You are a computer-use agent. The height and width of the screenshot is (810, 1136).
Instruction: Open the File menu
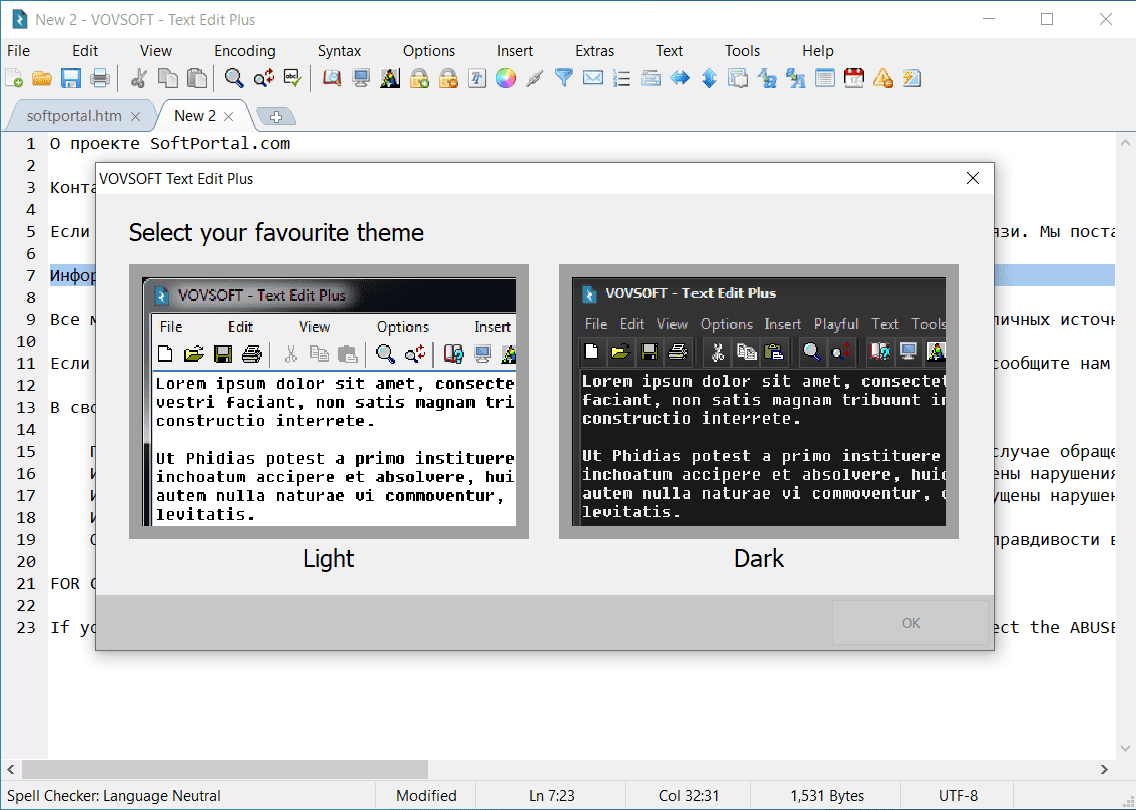[18, 51]
